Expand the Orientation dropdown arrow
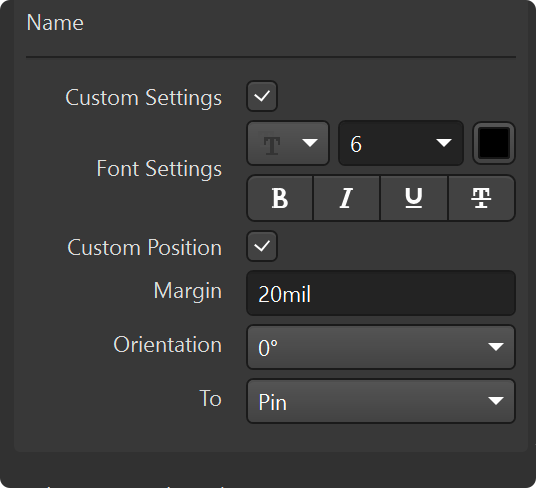 coord(496,347)
